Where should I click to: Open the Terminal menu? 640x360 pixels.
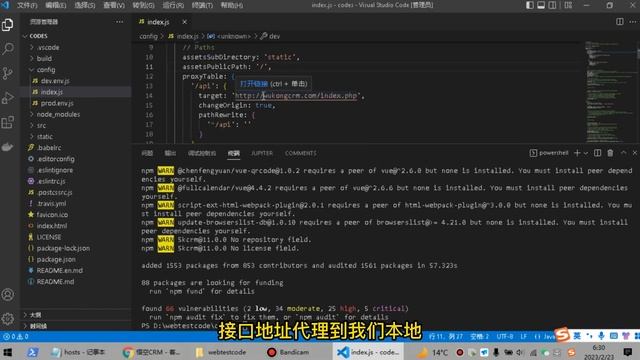[202, 5]
